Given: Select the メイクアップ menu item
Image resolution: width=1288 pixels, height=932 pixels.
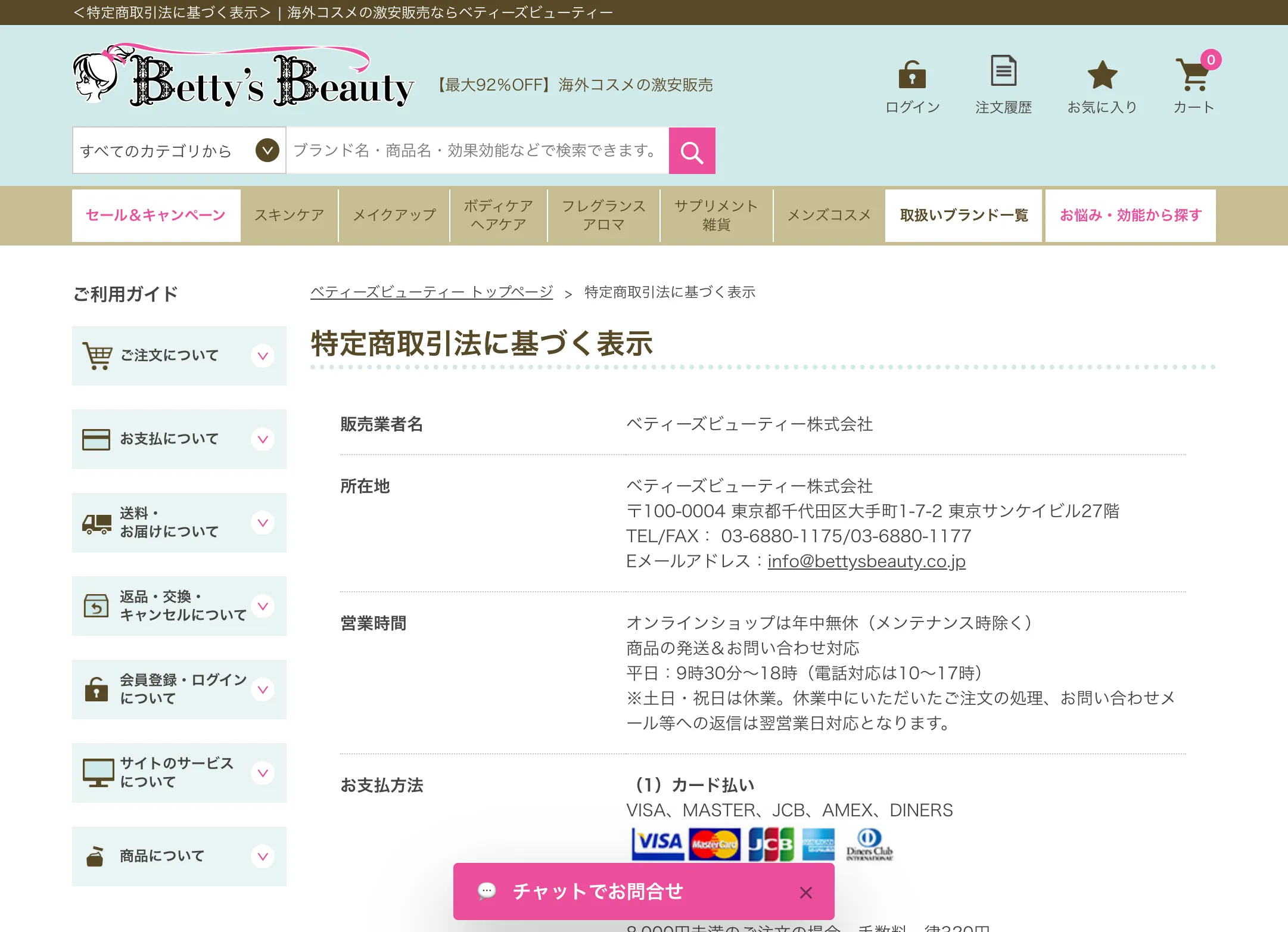Looking at the screenshot, I should pyautogui.click(x=394, y=215).
